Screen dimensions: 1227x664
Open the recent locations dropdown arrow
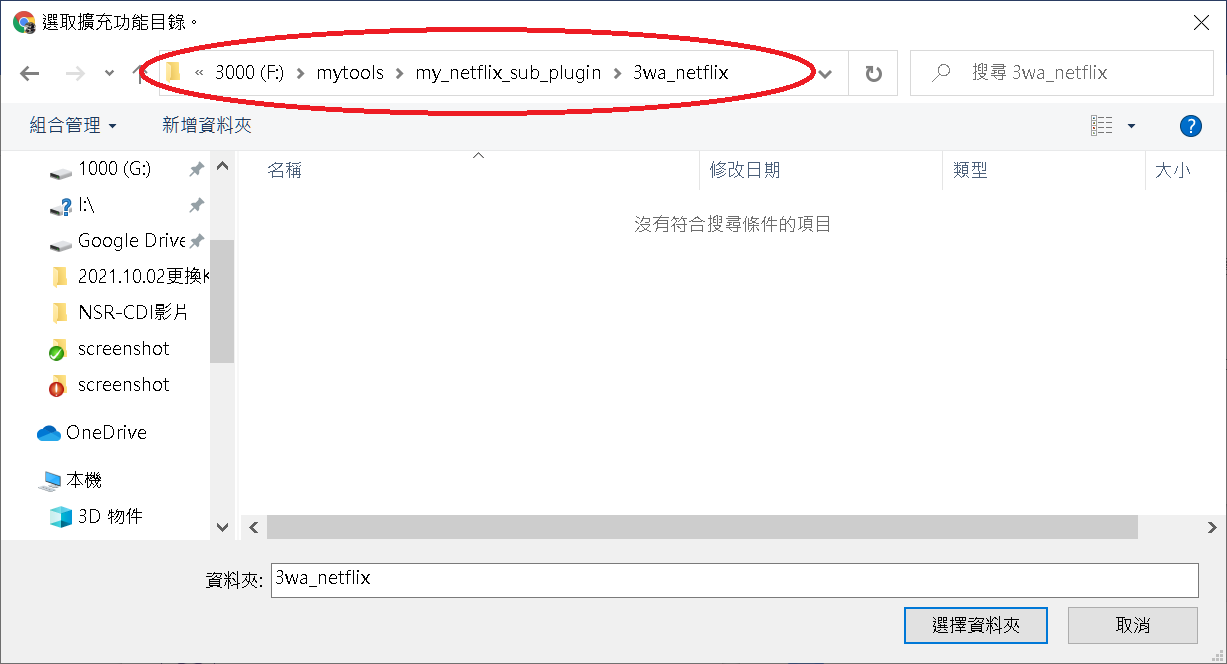click(110, 73)
